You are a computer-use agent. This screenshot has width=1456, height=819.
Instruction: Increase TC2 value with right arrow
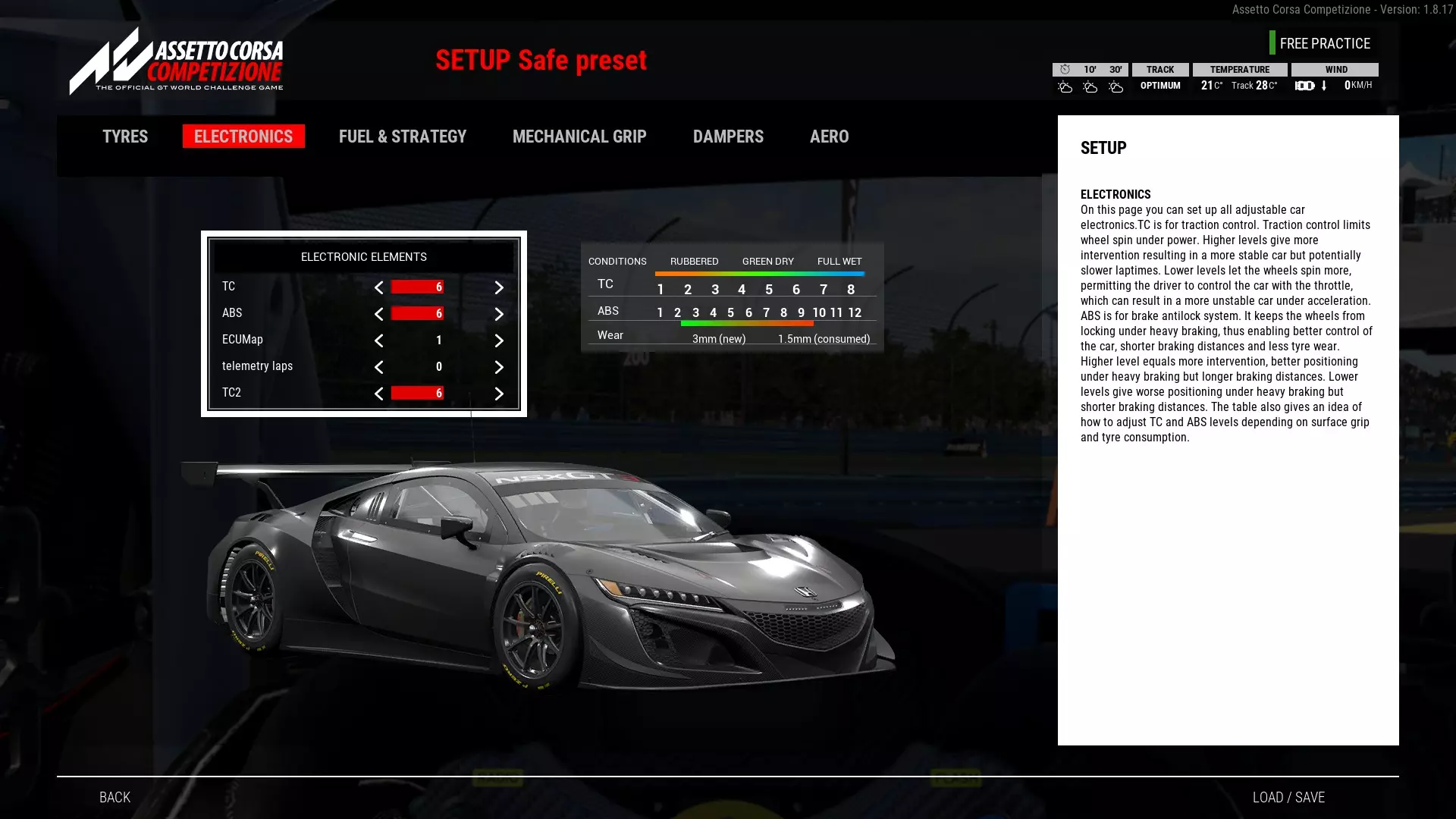499,394
